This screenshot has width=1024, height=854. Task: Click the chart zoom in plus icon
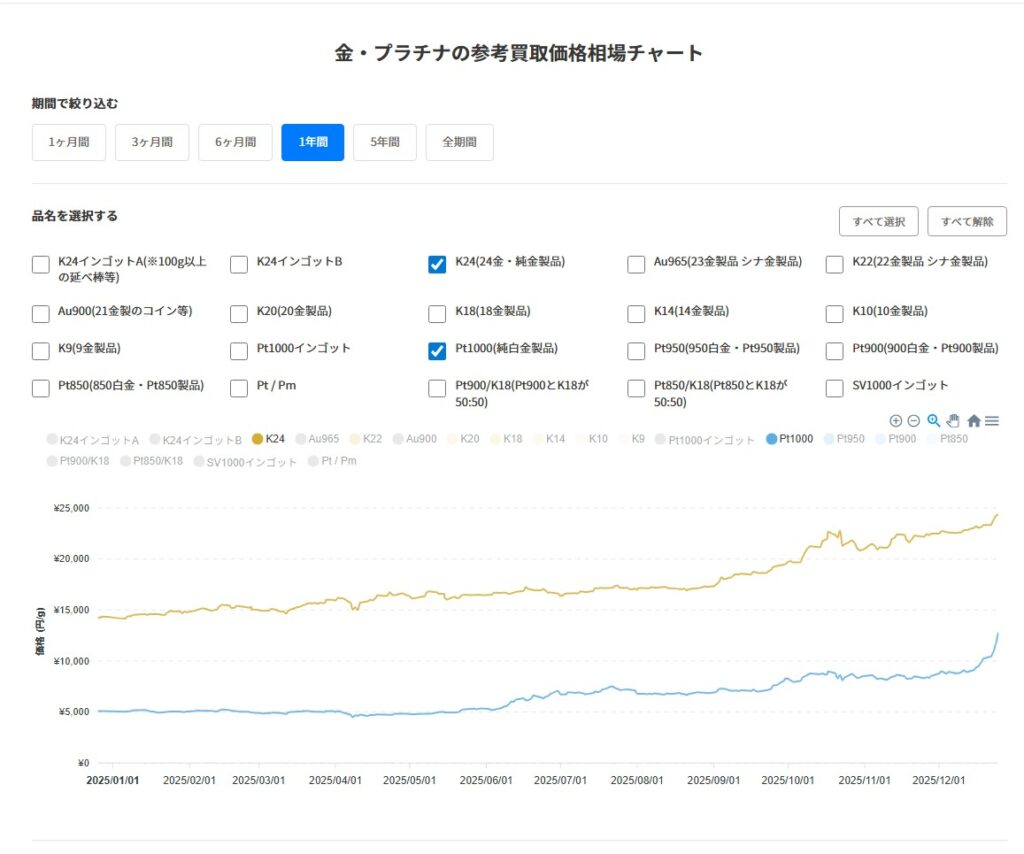click(x=895, y=421)
